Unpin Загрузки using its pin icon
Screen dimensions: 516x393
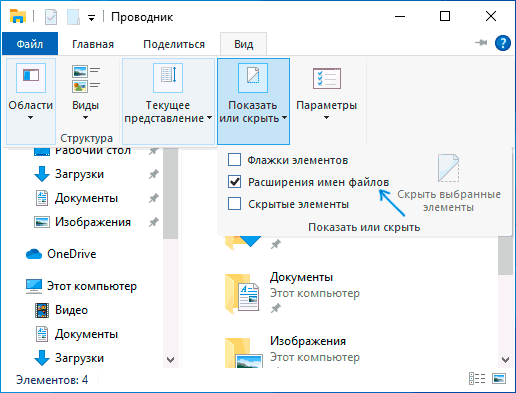coord(153,174)
